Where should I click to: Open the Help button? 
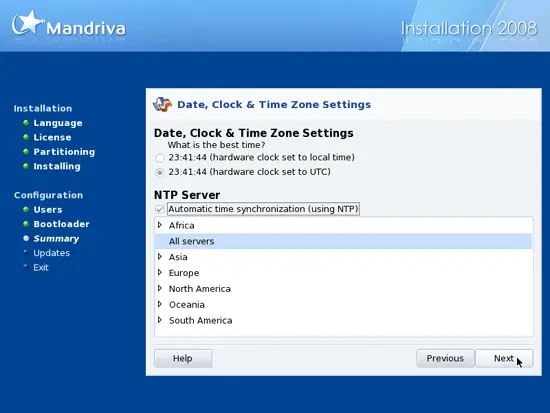183,358
